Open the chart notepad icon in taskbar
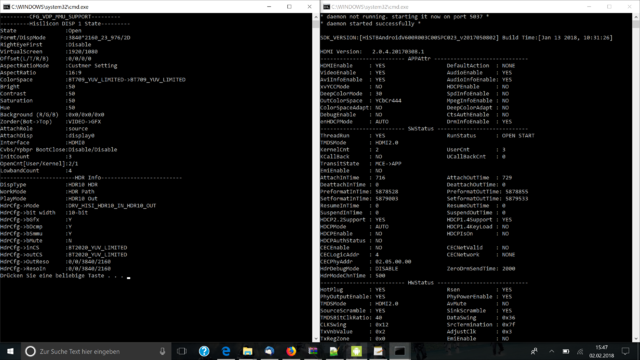 coord(378,351)
